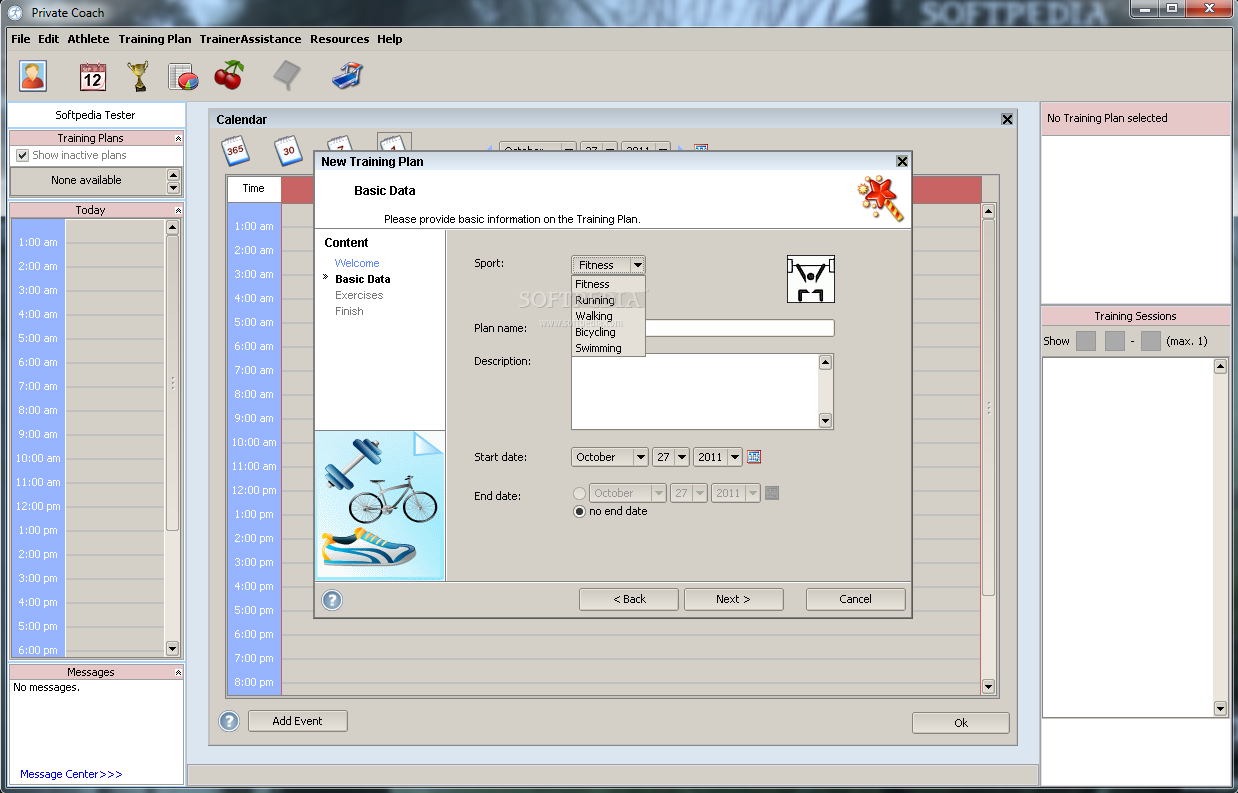The width and height of the screenshot is (1238, 793).
Task: Close the New Training Plan dialog
Action: pyautogui.click(x=902, y=161)
